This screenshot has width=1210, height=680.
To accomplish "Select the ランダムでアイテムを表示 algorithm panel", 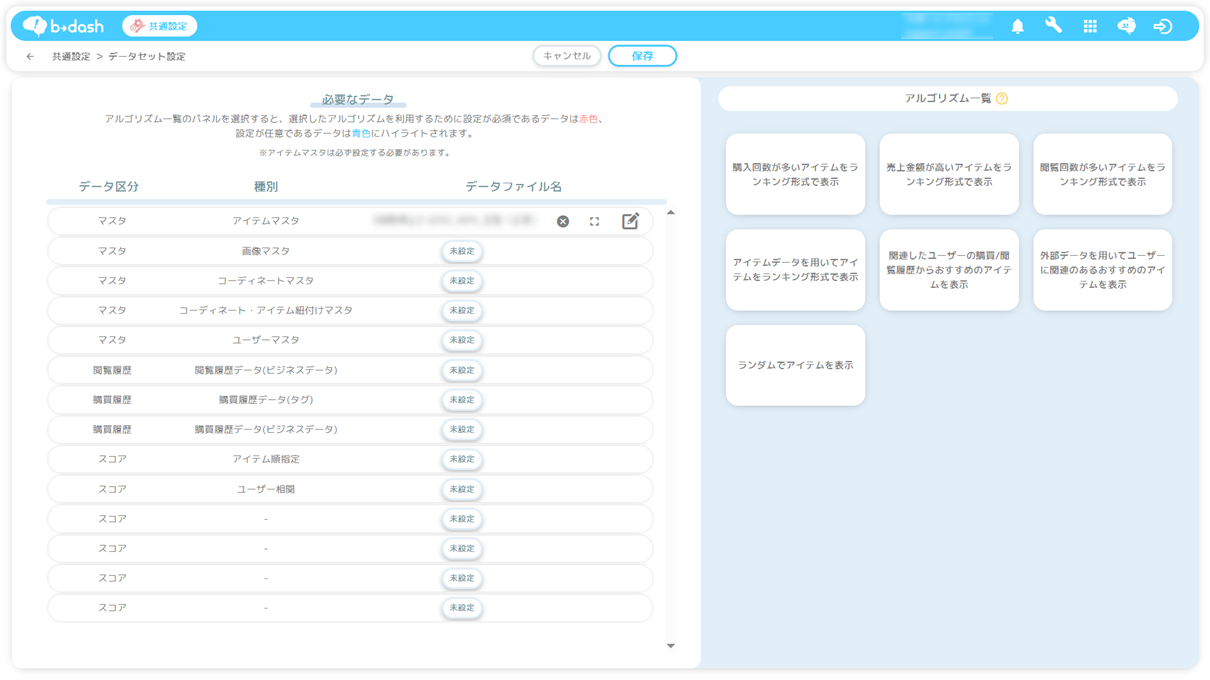I will point(795,366).
